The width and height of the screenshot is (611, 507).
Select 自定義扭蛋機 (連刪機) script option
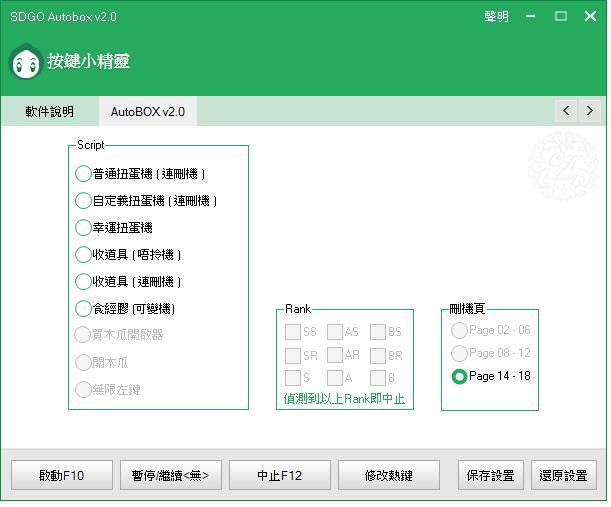(x=84, y=201)
